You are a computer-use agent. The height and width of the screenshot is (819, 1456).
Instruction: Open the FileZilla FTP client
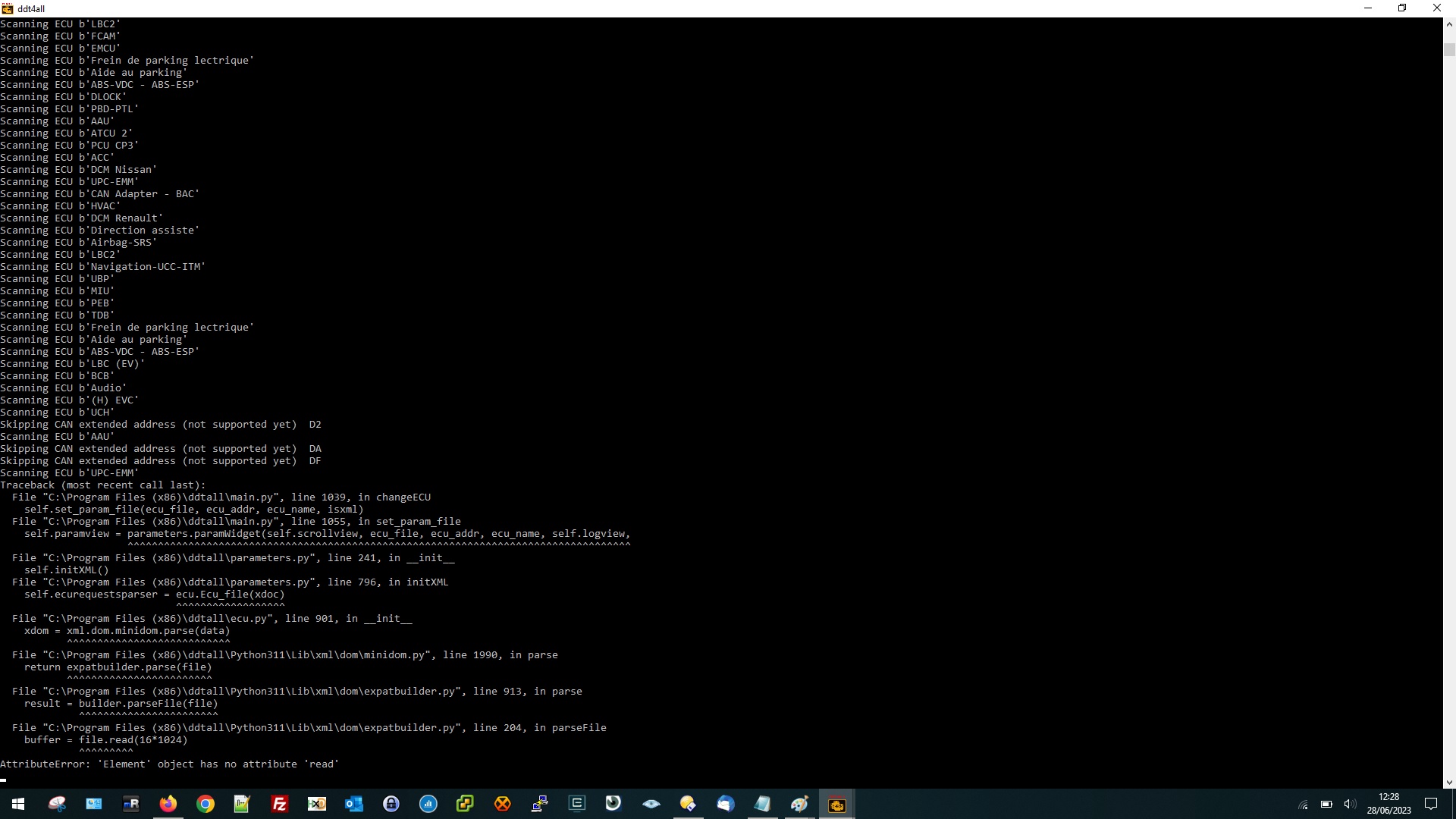(279, 804)
